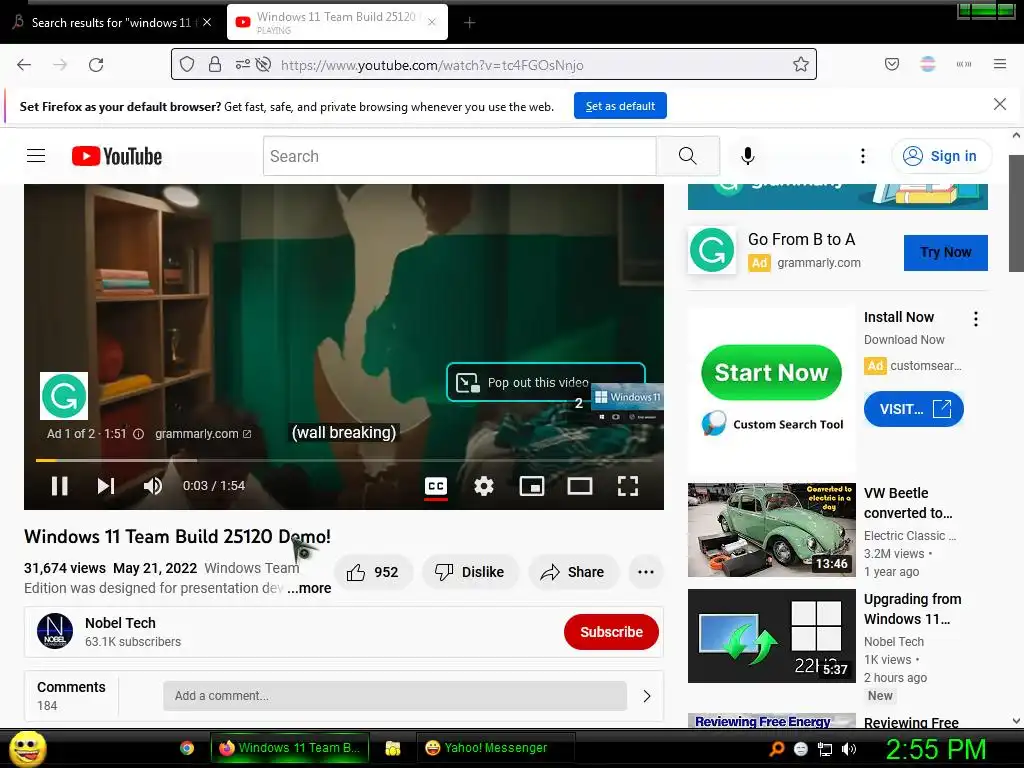Open more actions ellipsis under video
The image size is (1024, 768).
click(646, 572)
